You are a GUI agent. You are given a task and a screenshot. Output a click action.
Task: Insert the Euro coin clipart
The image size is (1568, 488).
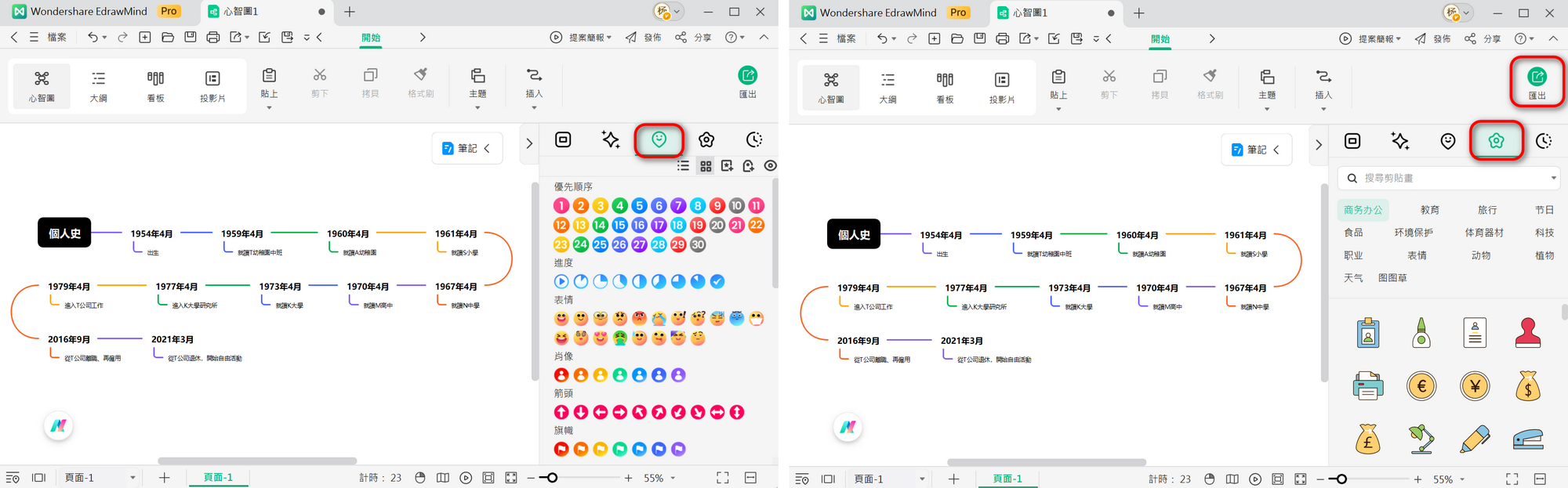click(1421, 386)
